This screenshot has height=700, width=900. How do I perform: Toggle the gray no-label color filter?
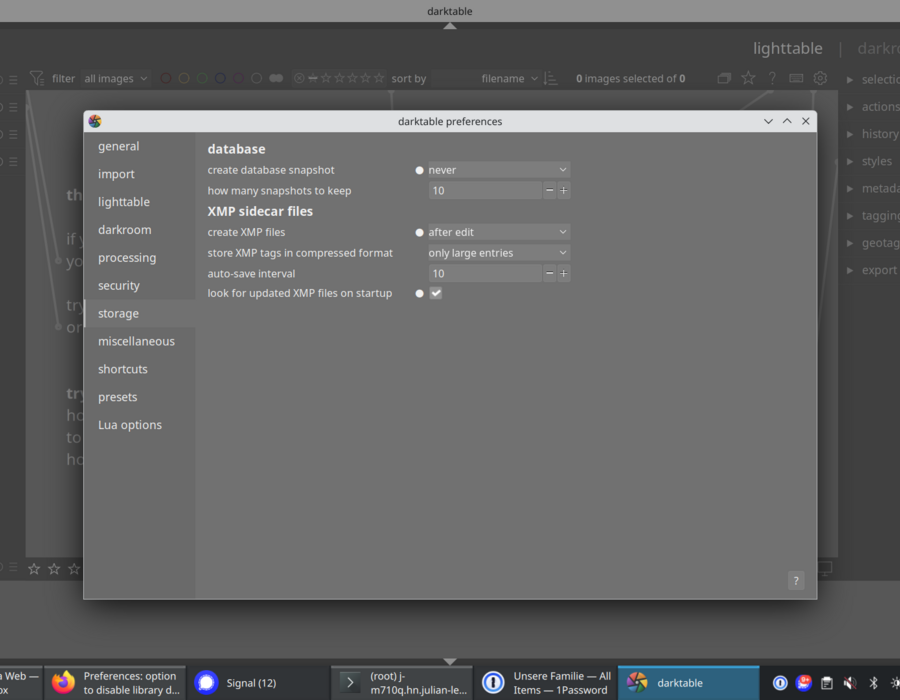tap(257, 78)
